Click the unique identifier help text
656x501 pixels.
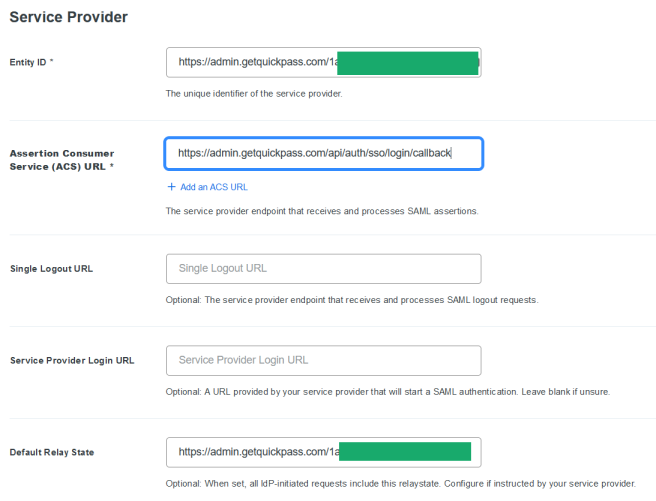click(x=253, y=94)
